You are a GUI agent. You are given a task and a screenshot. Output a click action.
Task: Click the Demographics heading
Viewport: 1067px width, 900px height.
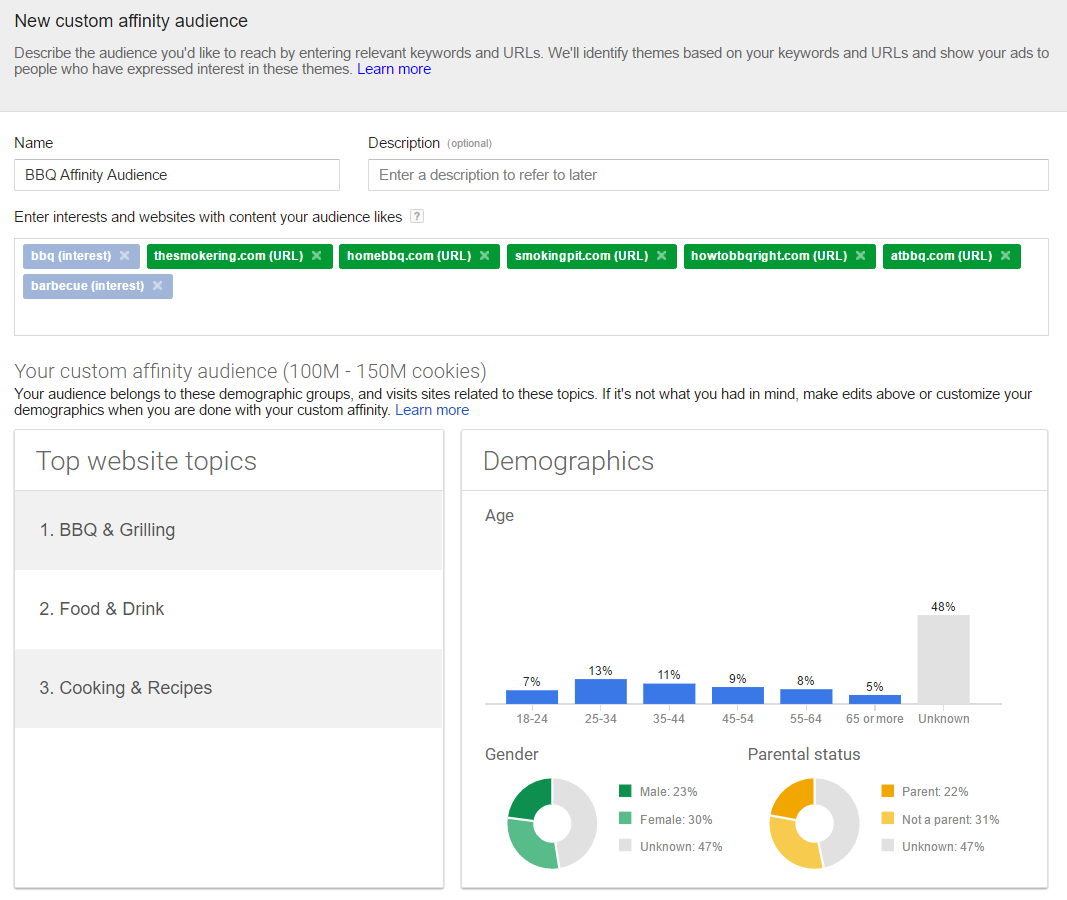568,461
